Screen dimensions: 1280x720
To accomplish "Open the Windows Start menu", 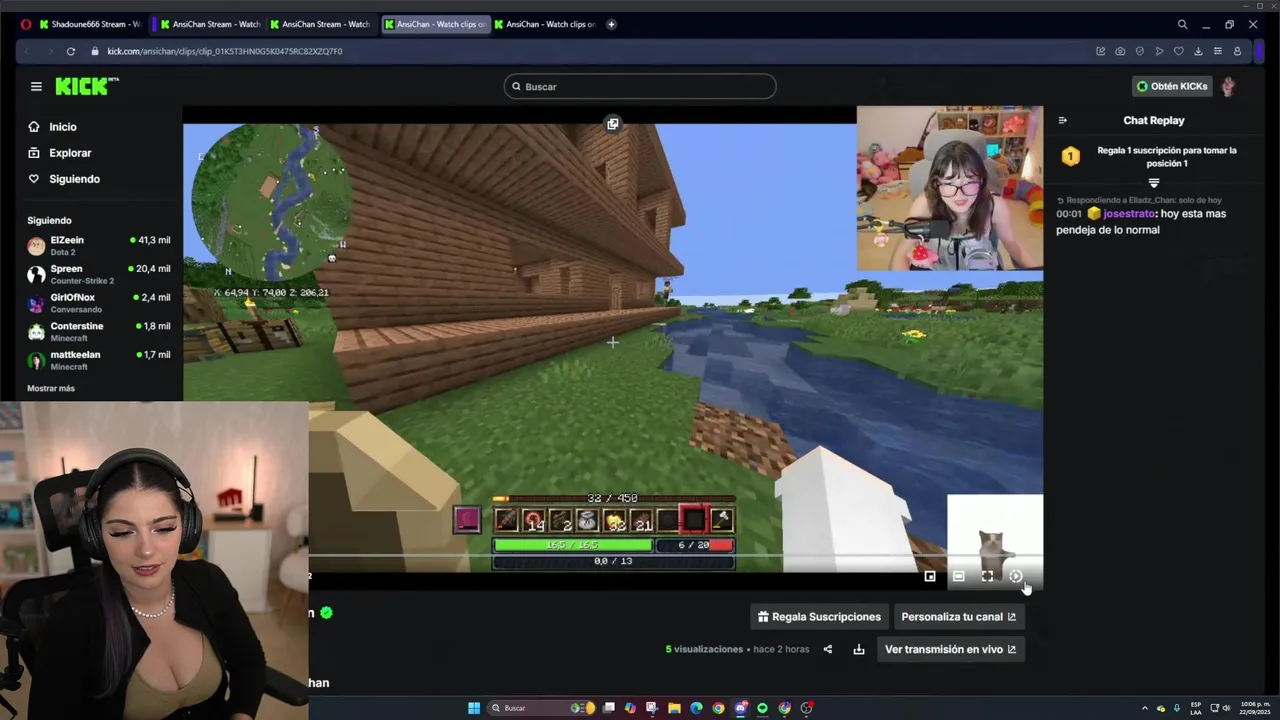I will pos(474,708).
